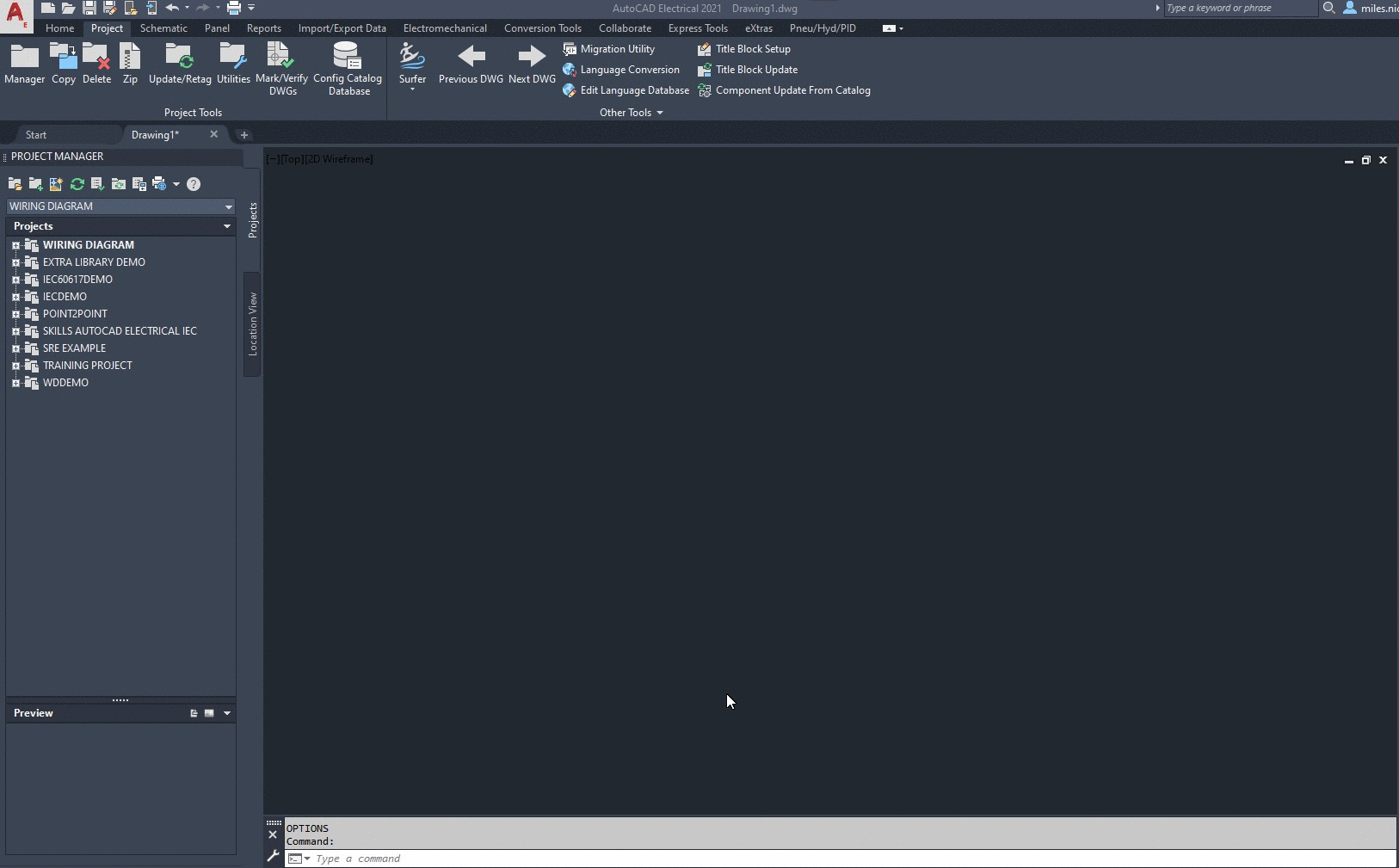Expand the EXTRA LIBRARY DEMO project

click(x=15, y=262)
